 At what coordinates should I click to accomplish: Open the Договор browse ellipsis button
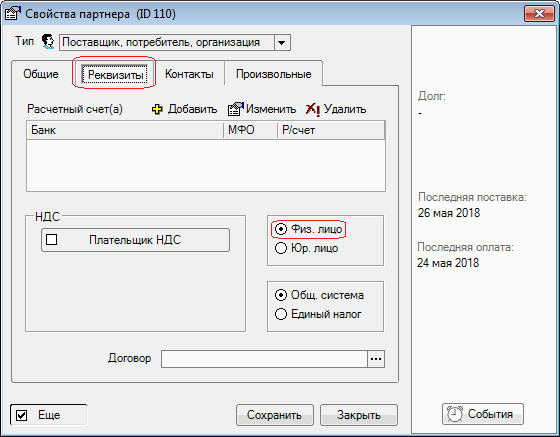pos(376,359)
